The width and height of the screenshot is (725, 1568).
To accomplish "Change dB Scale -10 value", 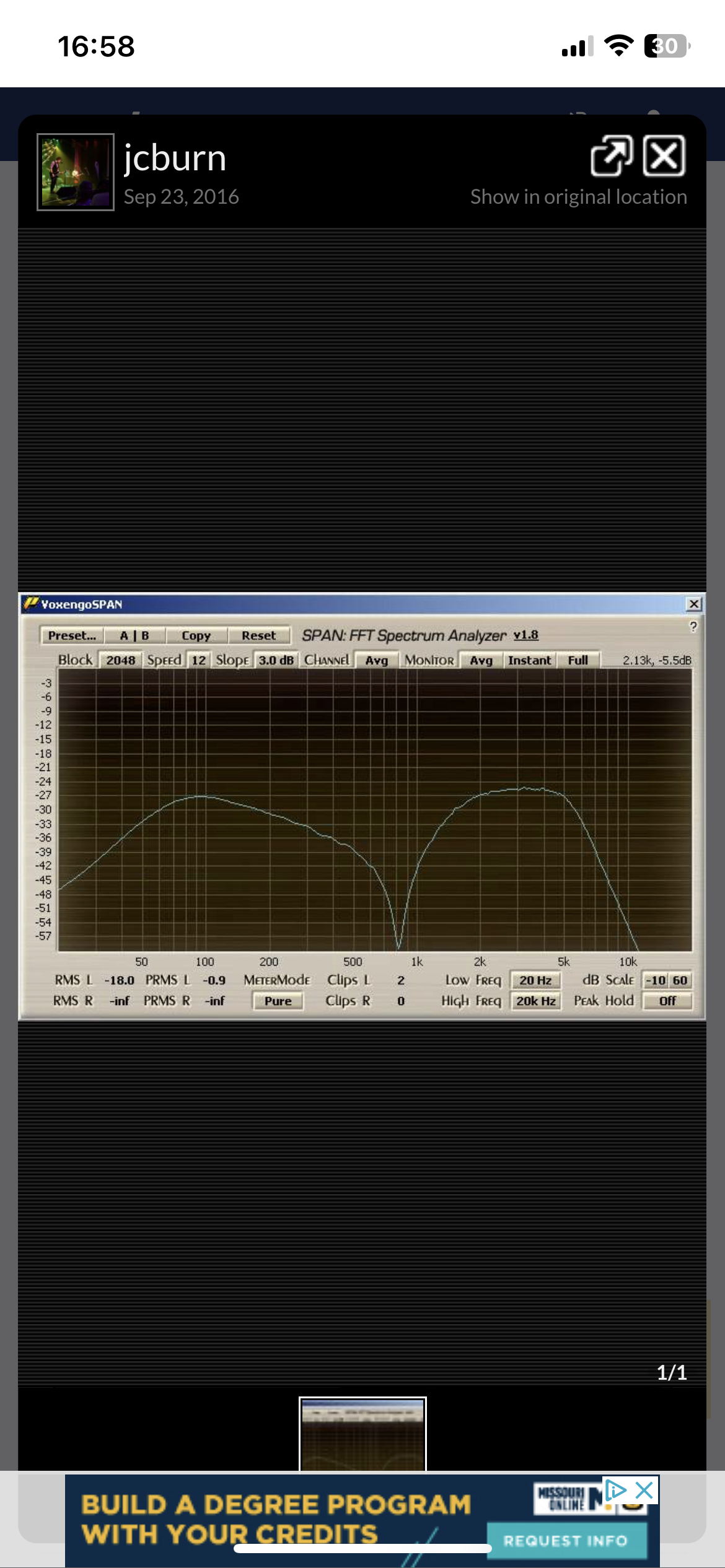I will click(x=656, y=980).
